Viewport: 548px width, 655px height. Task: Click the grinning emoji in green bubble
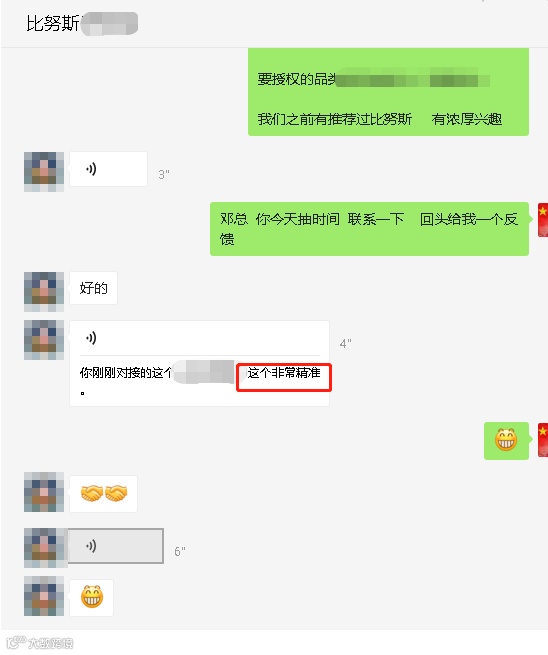coord(506,441)
